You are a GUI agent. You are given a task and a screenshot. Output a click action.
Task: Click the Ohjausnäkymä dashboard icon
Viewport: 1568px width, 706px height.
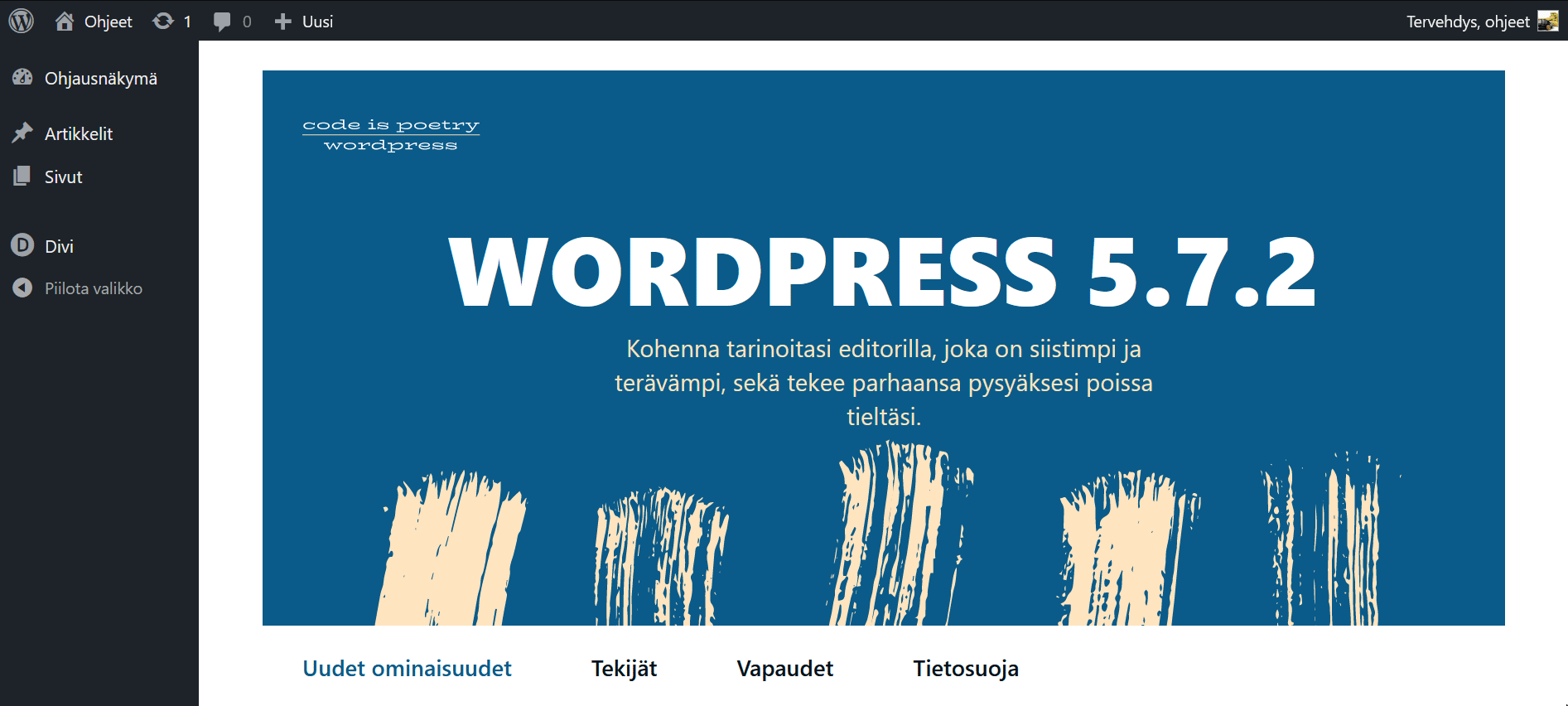coord(22,78)
